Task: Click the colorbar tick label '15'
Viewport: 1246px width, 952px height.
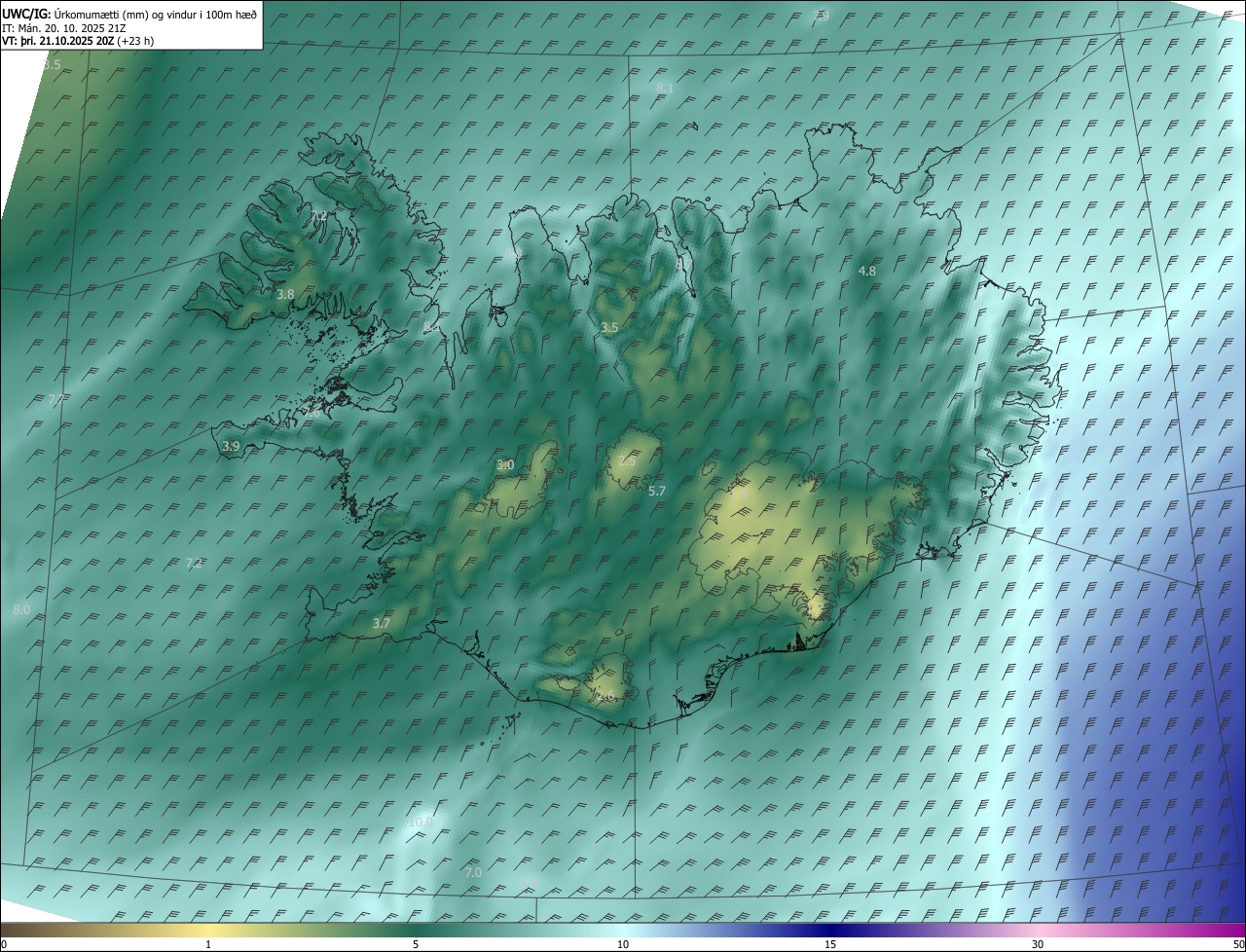Action: 830,944
